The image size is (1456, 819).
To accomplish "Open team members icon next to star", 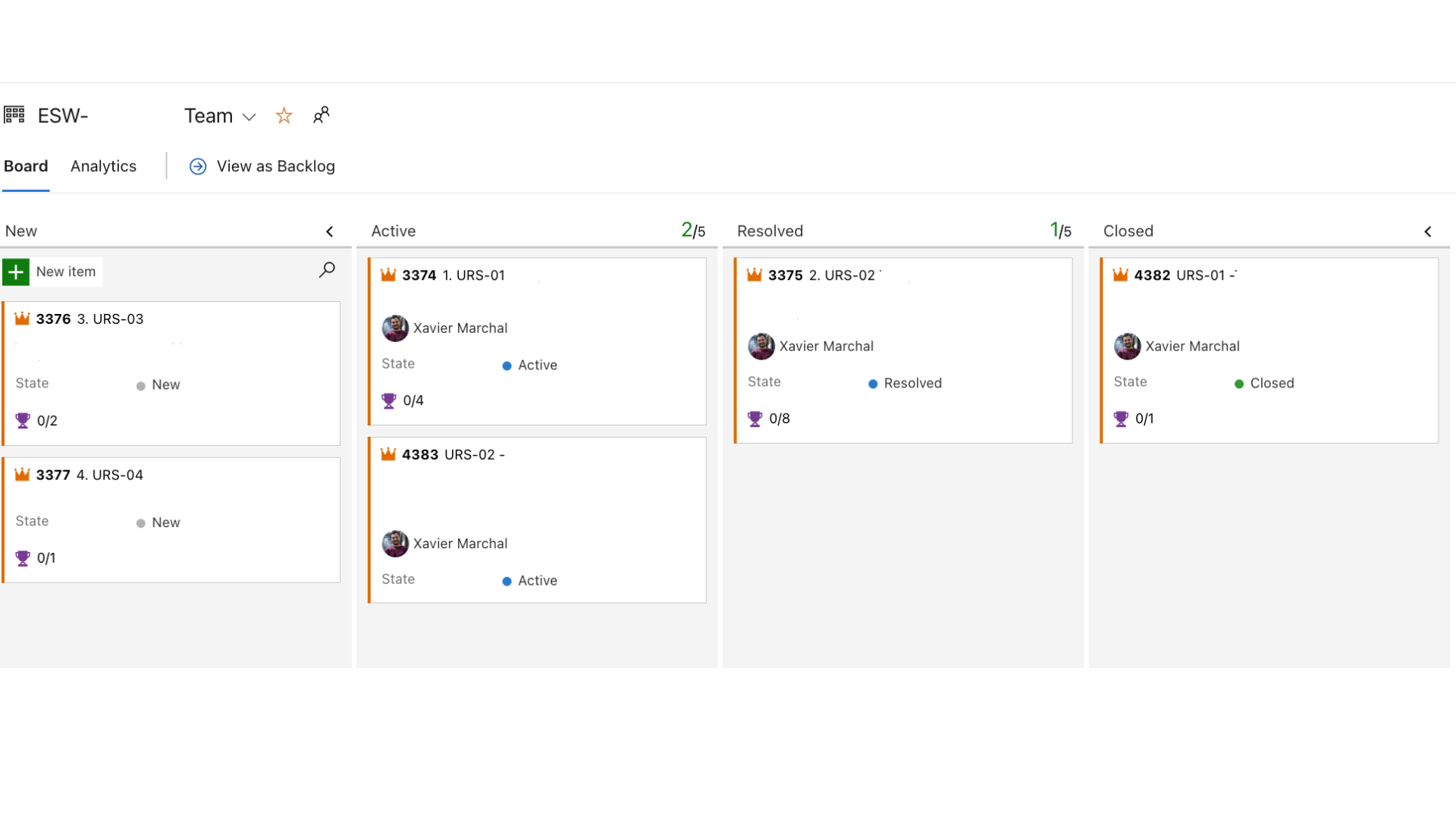I will [322, 115].
